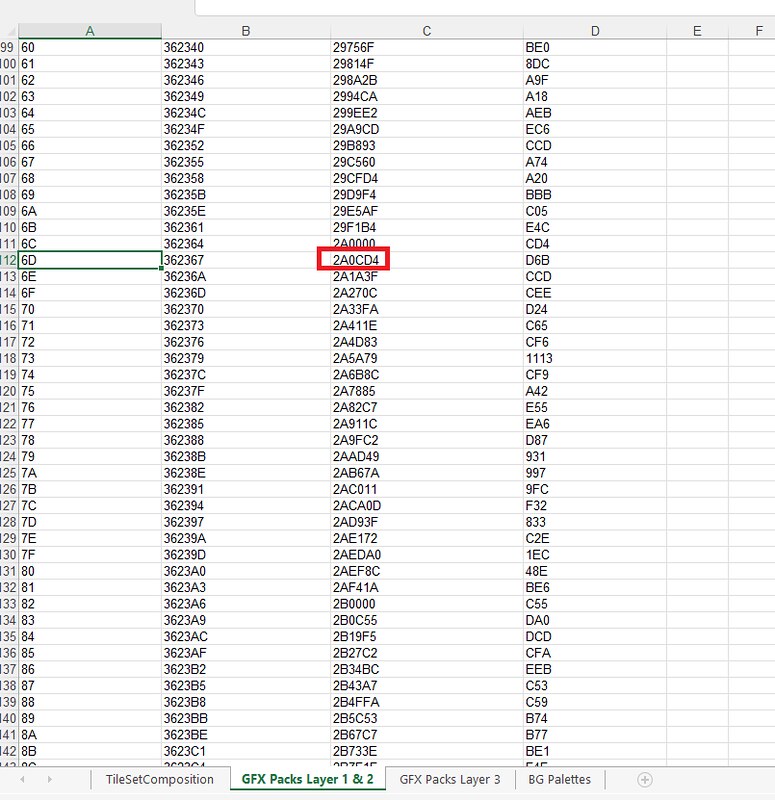Open the TileSetComposition sheet tab

160,779
